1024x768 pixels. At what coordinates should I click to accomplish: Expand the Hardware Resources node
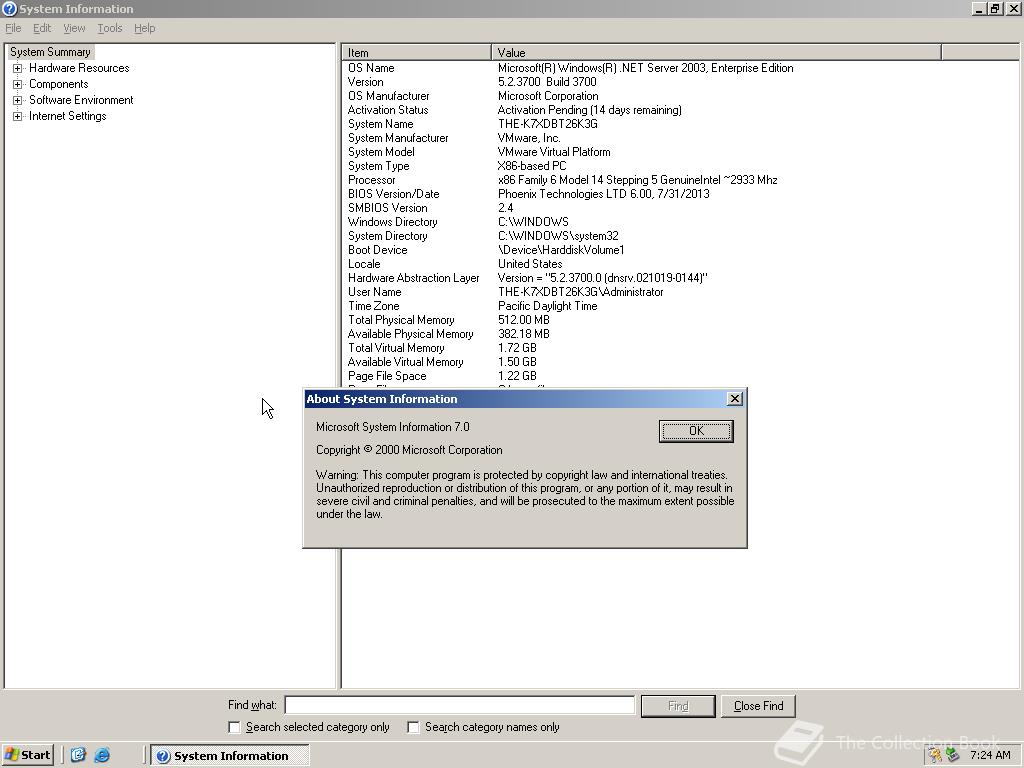tap(18, 68)
